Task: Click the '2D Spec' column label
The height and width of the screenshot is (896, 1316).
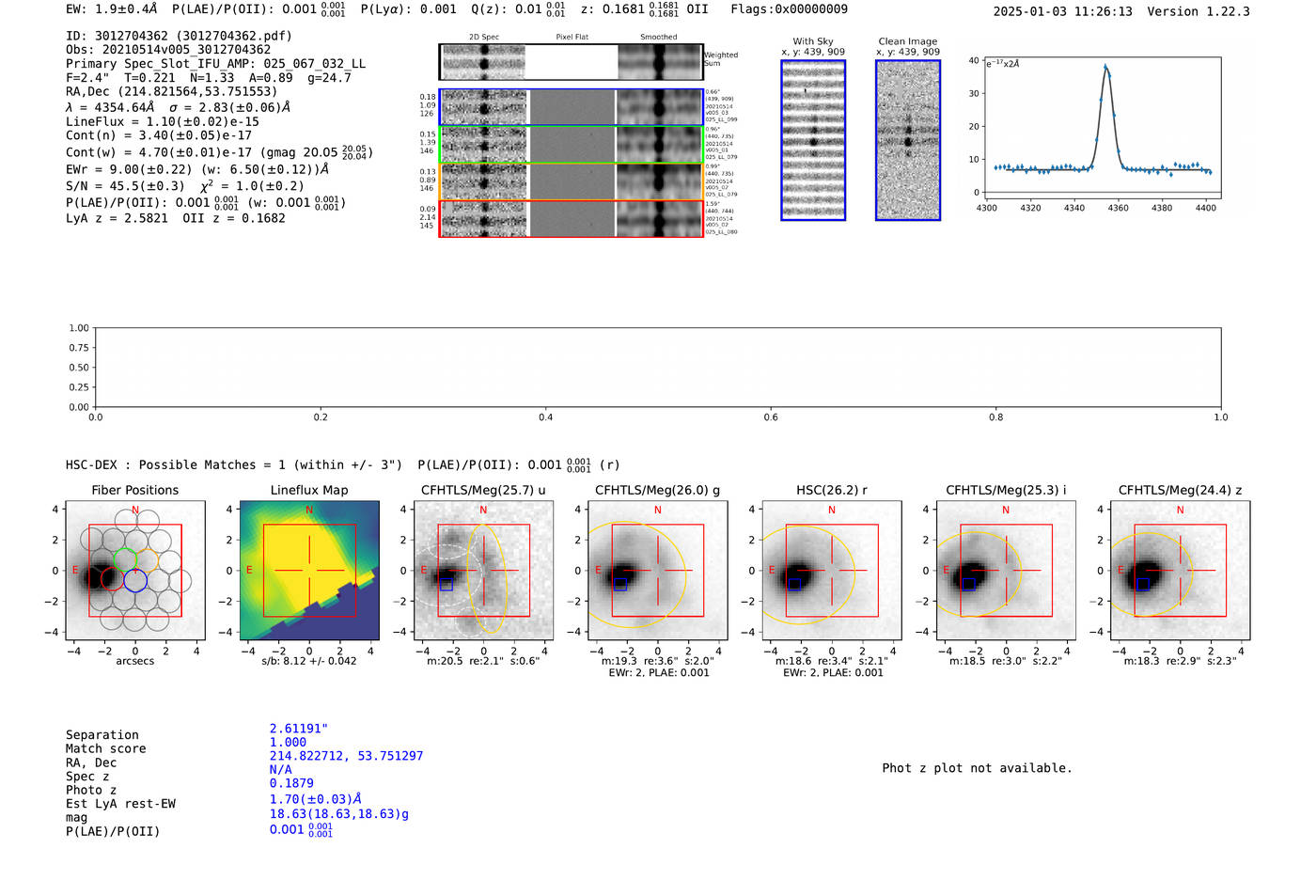Action: point(484,38)
